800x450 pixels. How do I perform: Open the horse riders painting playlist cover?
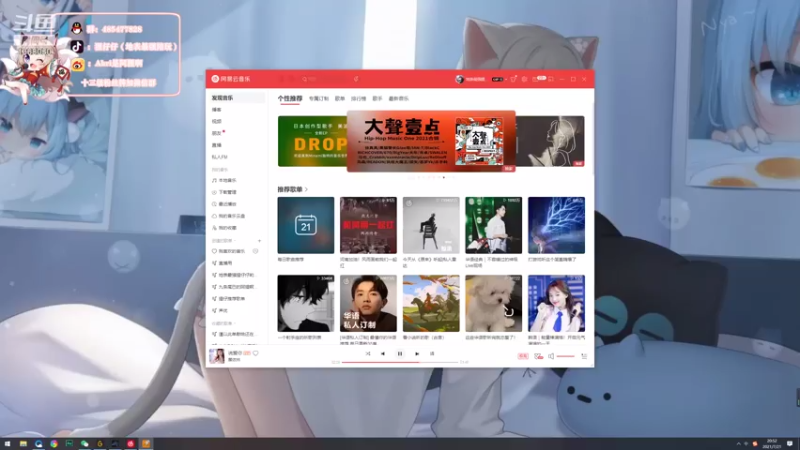tap(431, 303)
